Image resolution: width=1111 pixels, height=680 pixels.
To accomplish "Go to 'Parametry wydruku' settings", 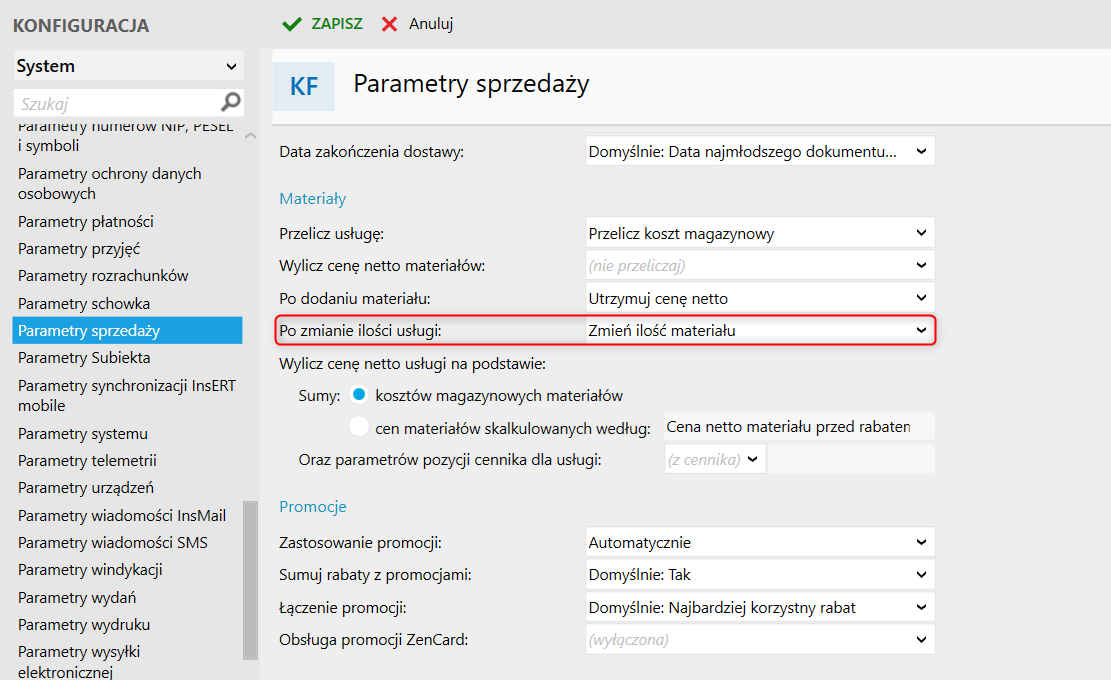I will pyautogui.click(x=84, y=625).
